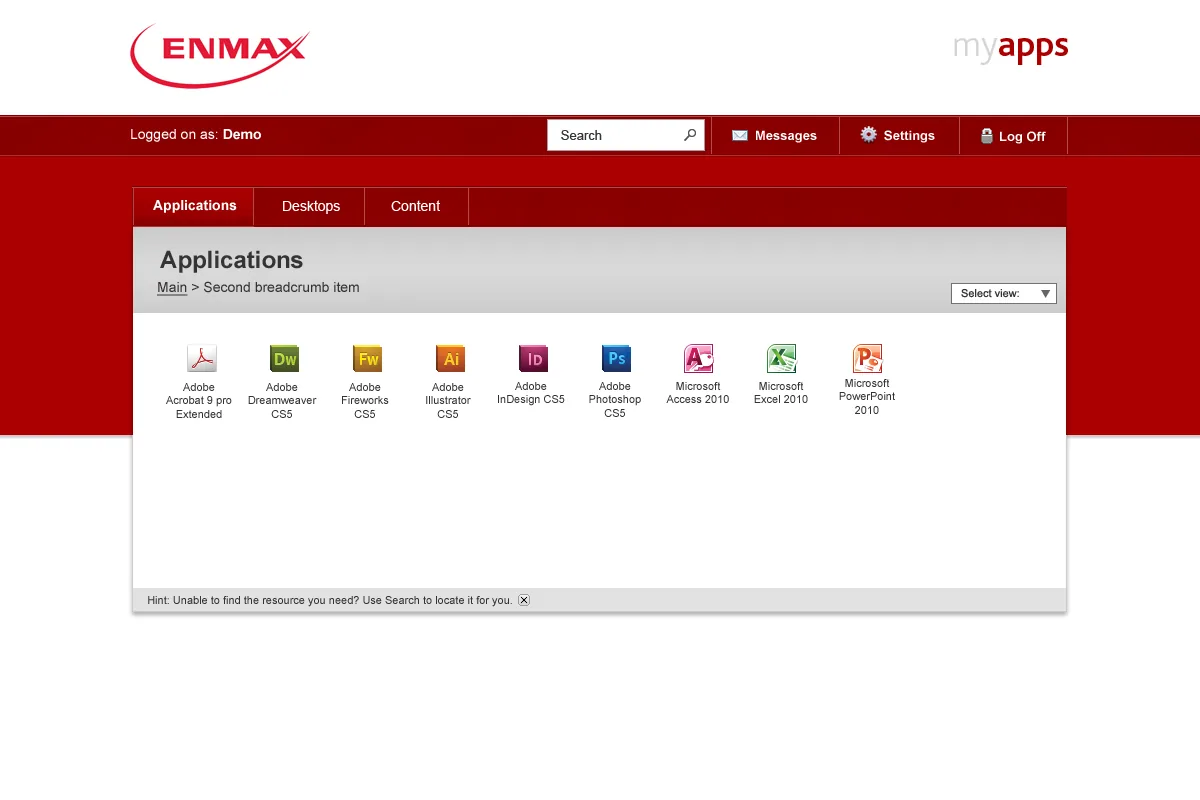Click the ENMAX logo
This screenshot has width=1200, height=800.
220,56
